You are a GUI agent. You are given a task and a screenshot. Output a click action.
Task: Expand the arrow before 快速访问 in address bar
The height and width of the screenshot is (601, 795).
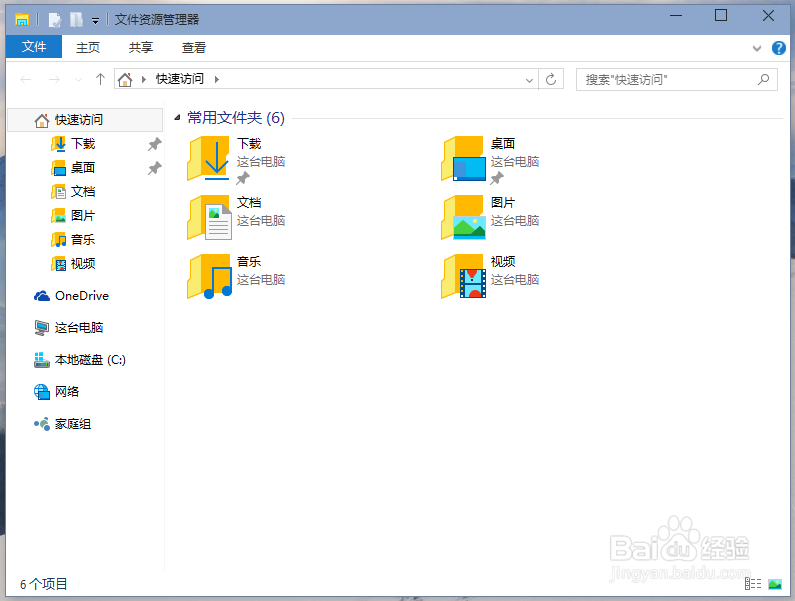pos(144,79)
